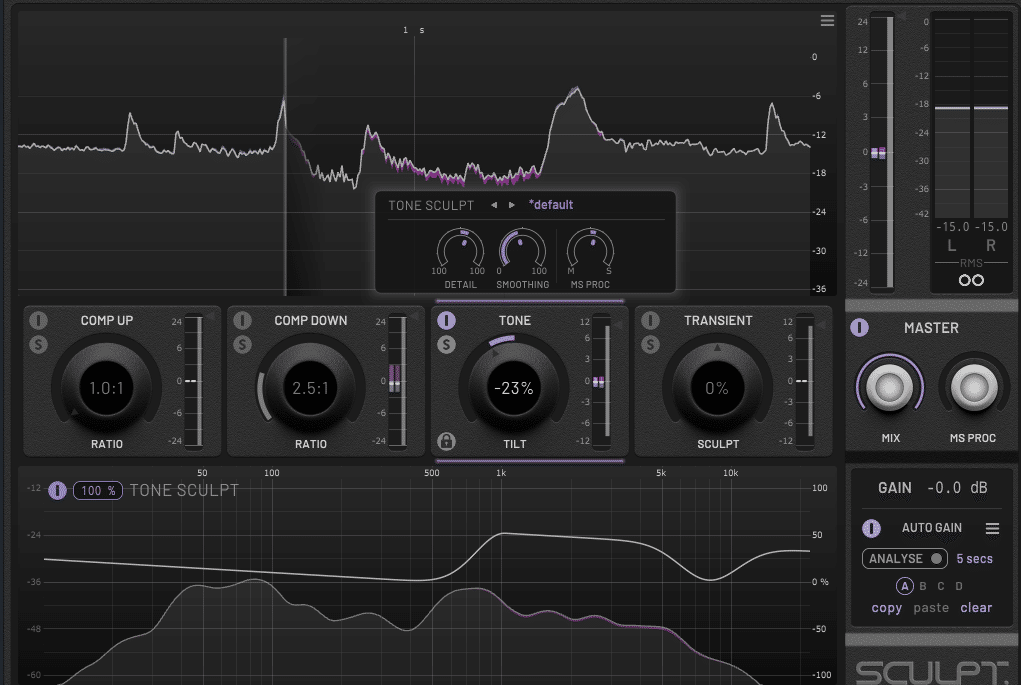1021x685 pixels.
Task: Click the MASTER MS PROC knob
Action: point(973,387)
